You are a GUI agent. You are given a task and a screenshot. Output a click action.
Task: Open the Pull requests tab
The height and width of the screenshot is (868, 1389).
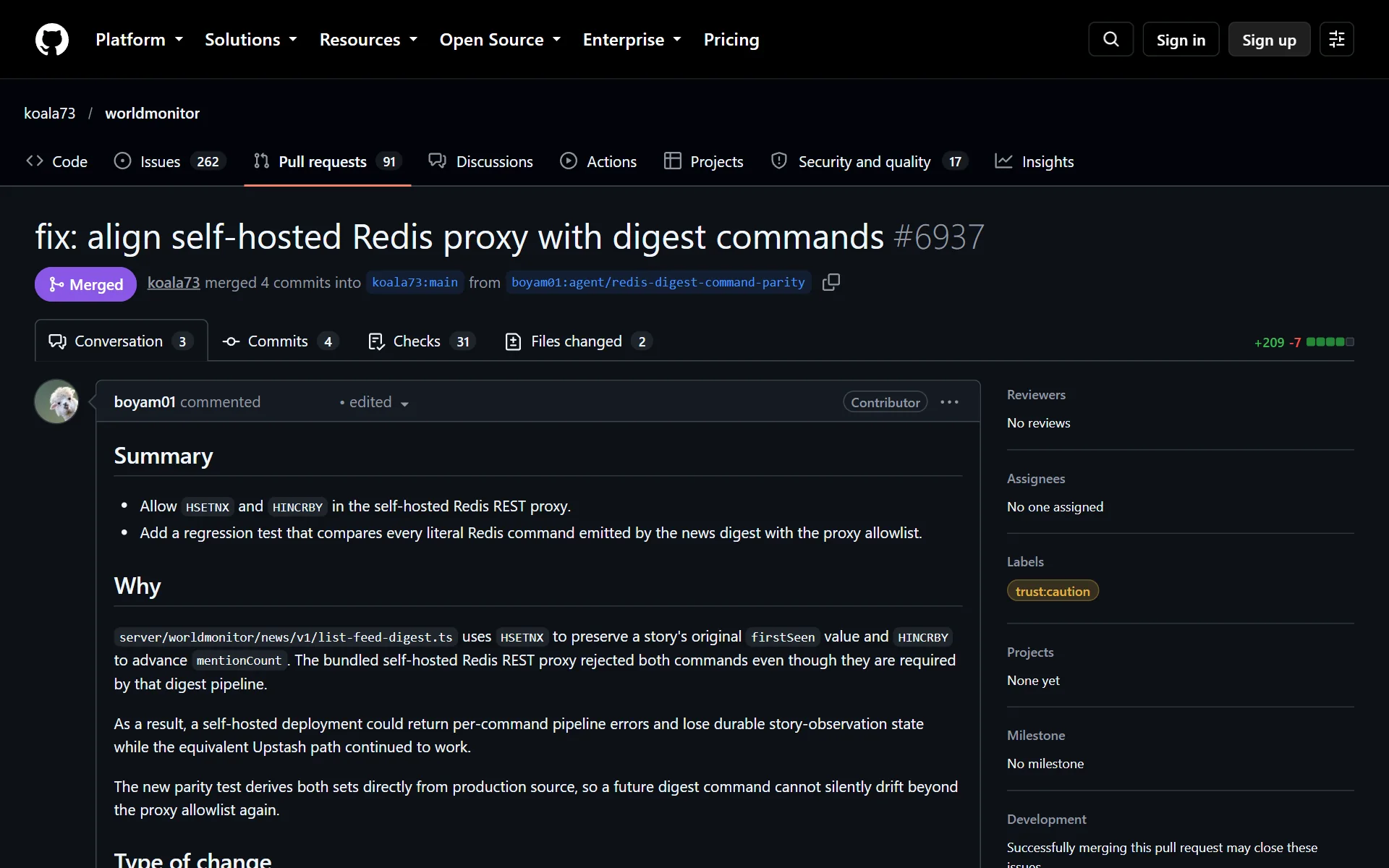[327, 161]
